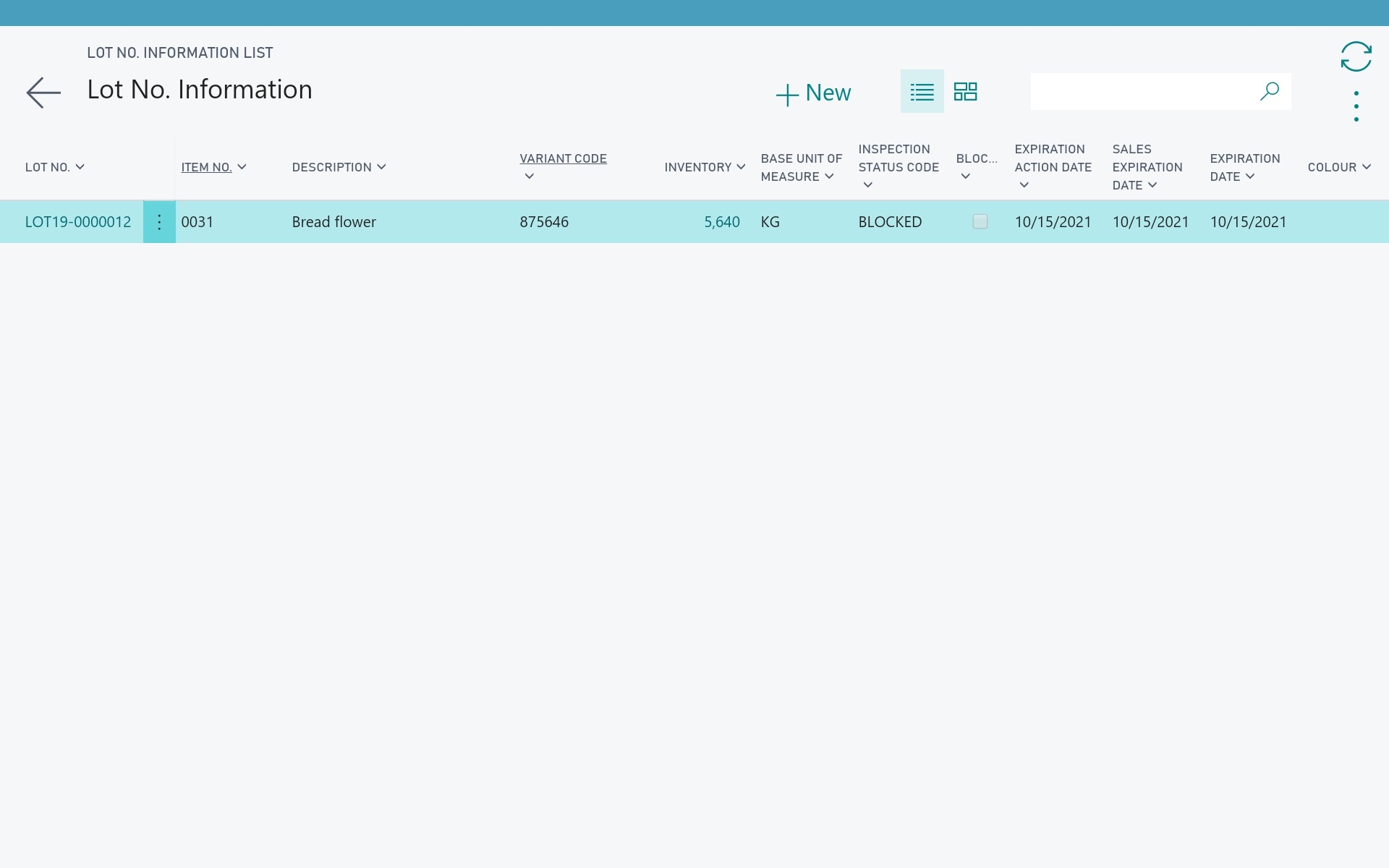Viewport: 1389px width, 868px height.
Task: Expand the Description column dropdown
Action: [x=381, y=167]
